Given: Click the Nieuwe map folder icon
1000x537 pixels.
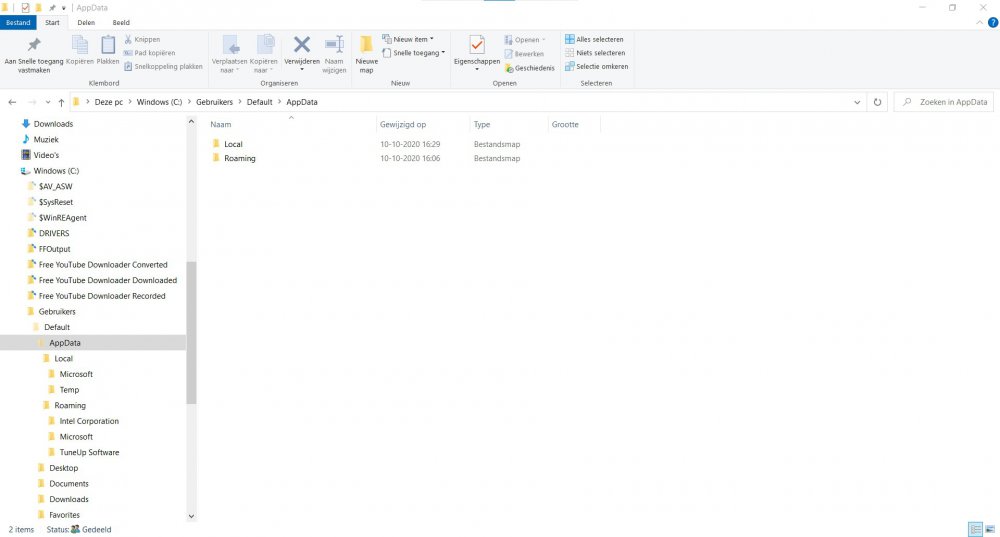Looking at the screenshot, I should [366, 46].
